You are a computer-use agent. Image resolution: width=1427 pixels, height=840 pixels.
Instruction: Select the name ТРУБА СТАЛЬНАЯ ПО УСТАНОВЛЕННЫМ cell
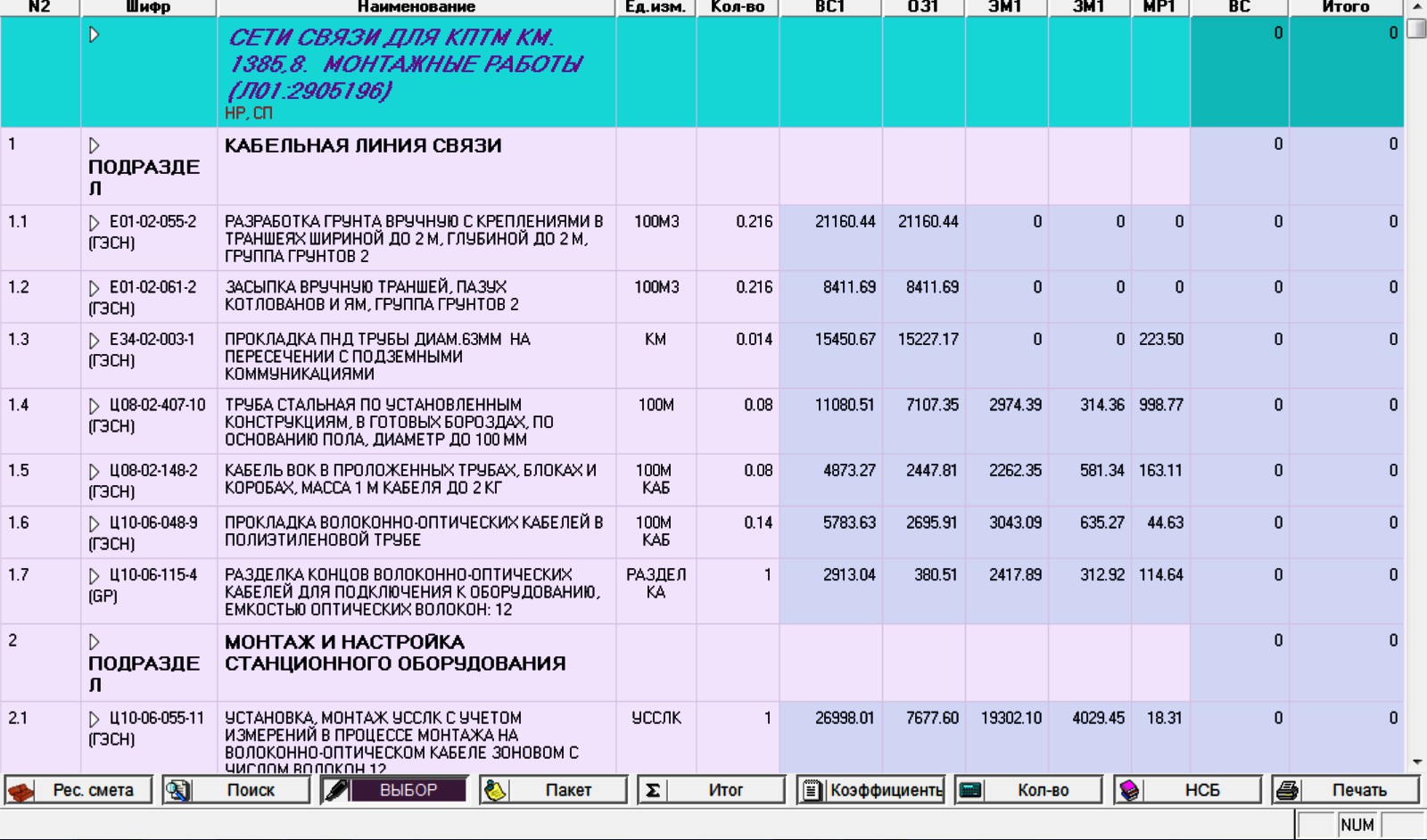click(417, 421)
